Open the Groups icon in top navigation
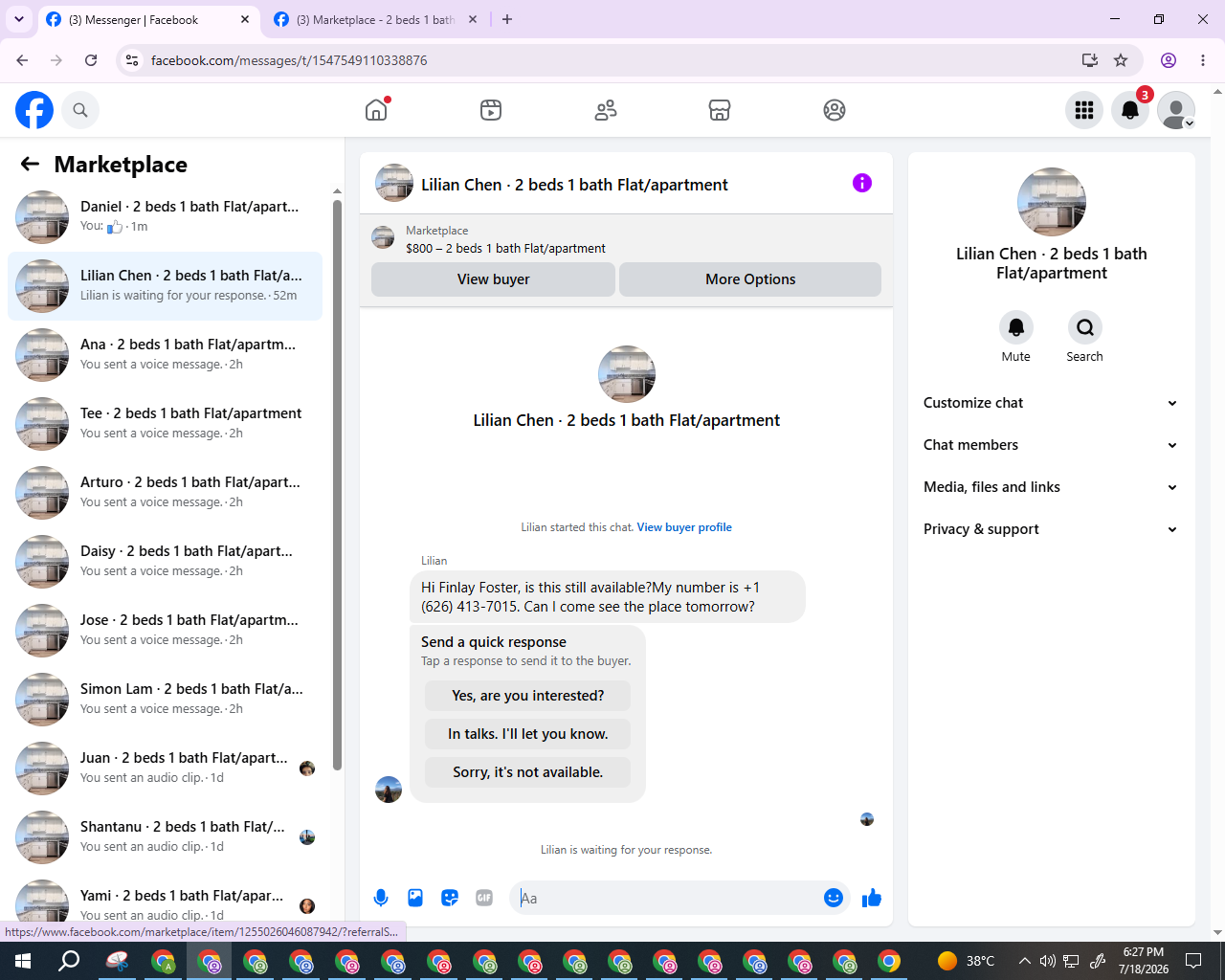The height and width of the screenshot is (980, 1225). click(x=835, y=110)
